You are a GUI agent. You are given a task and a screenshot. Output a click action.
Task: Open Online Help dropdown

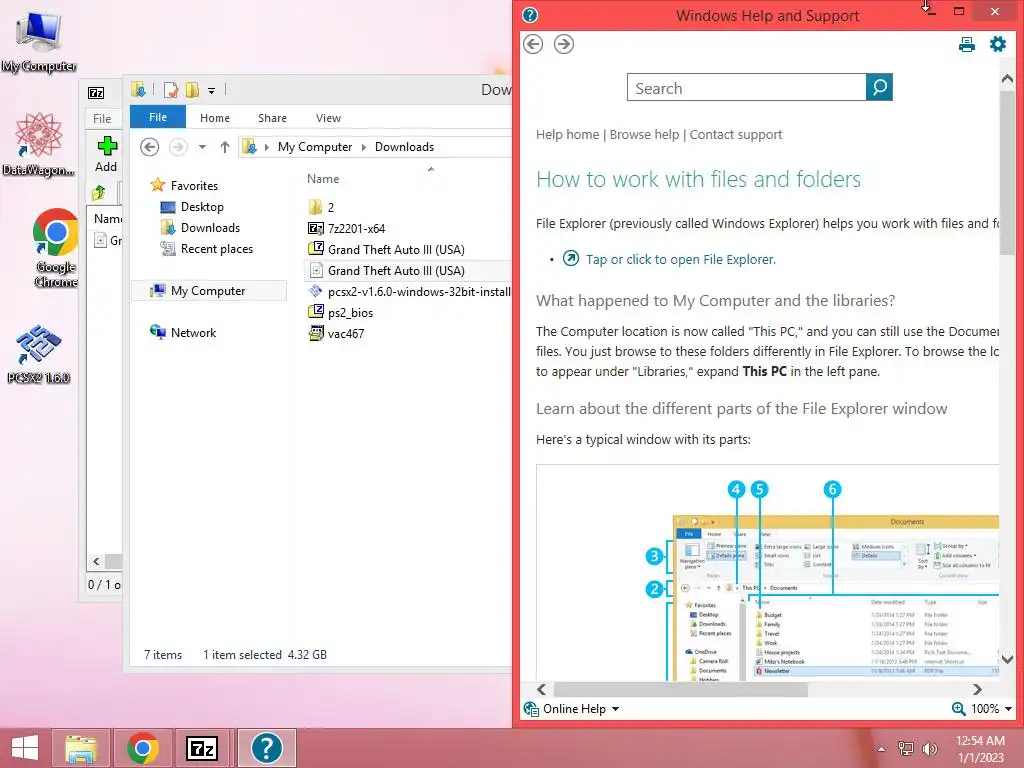coord(572,709)
